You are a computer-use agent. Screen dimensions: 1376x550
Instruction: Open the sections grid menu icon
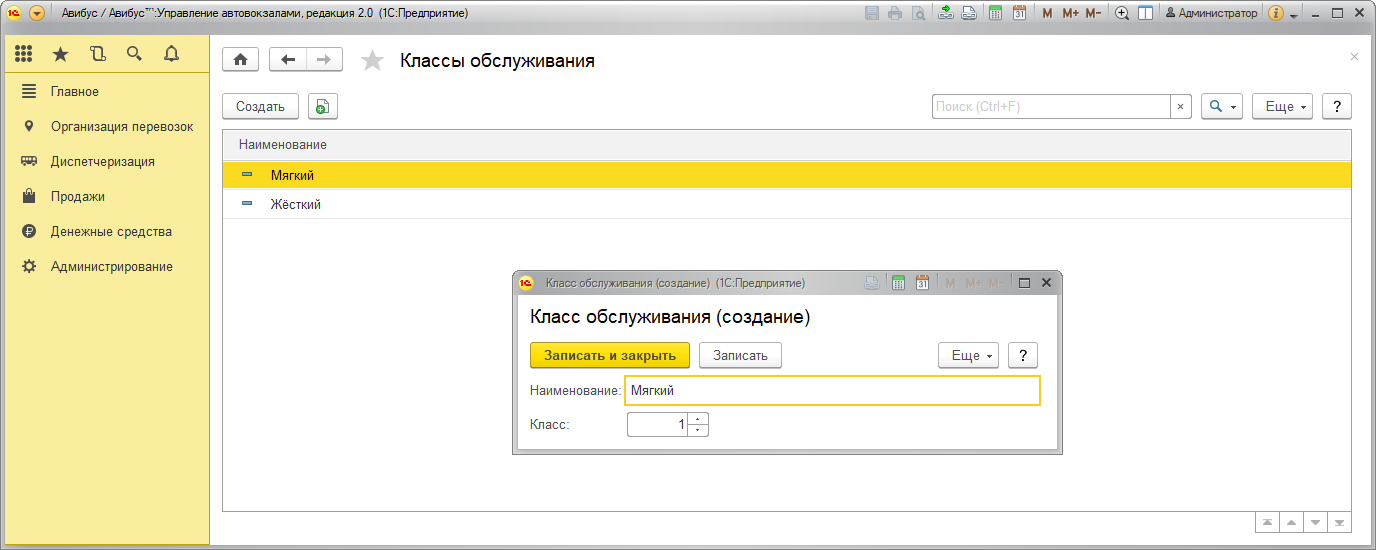point(24,54)
